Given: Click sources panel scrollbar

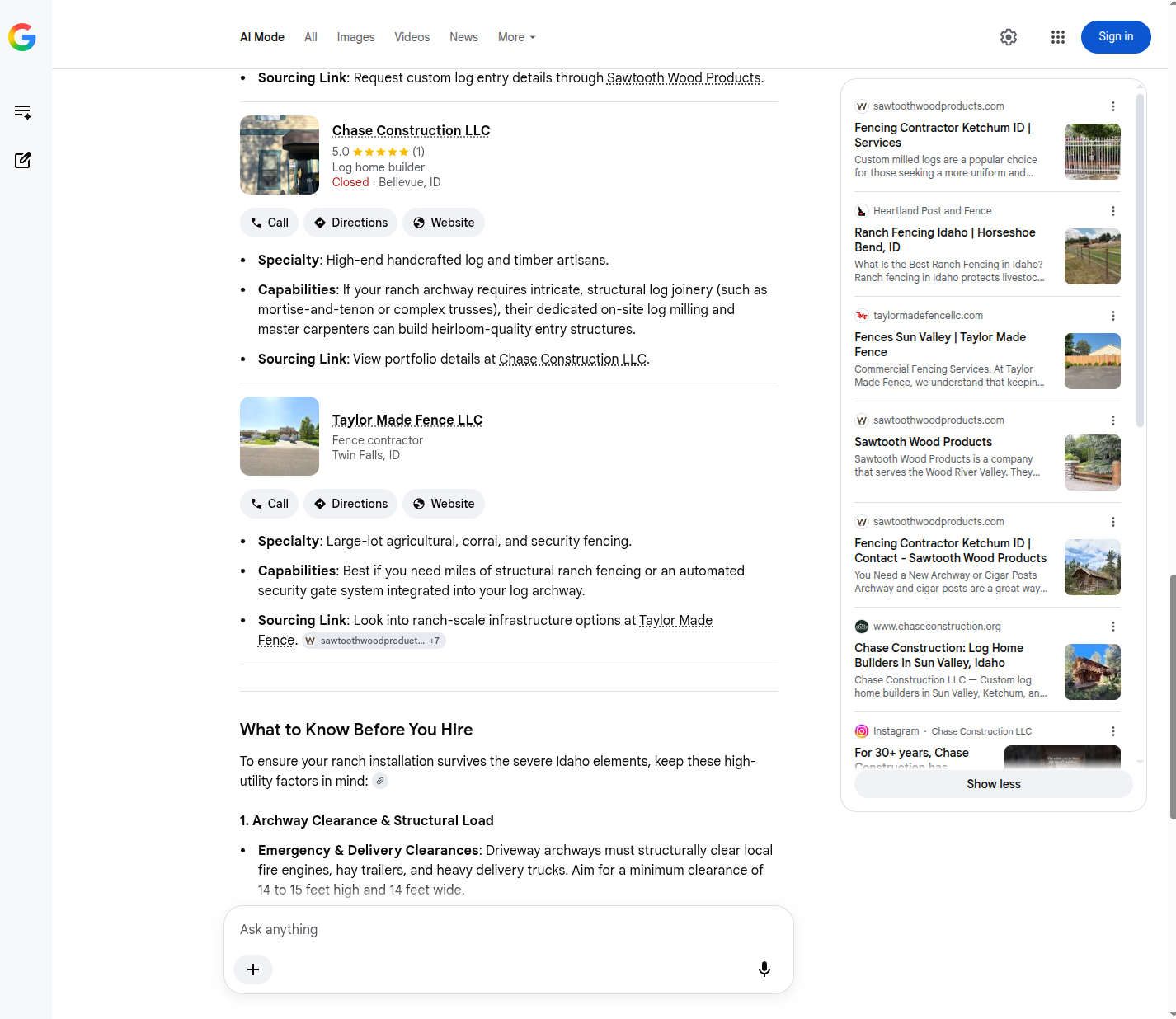Looking at the screenshot, I should tap(1140, 260).
